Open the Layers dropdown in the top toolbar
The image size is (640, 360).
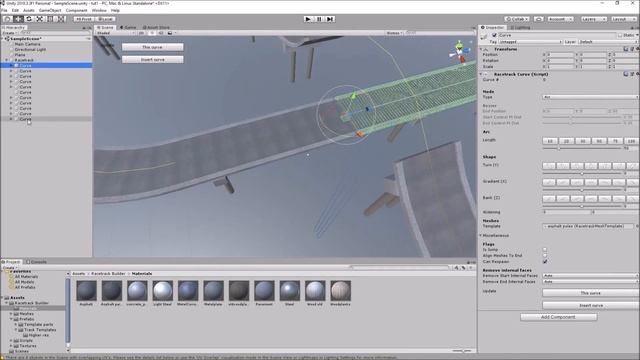pos(593,19)
